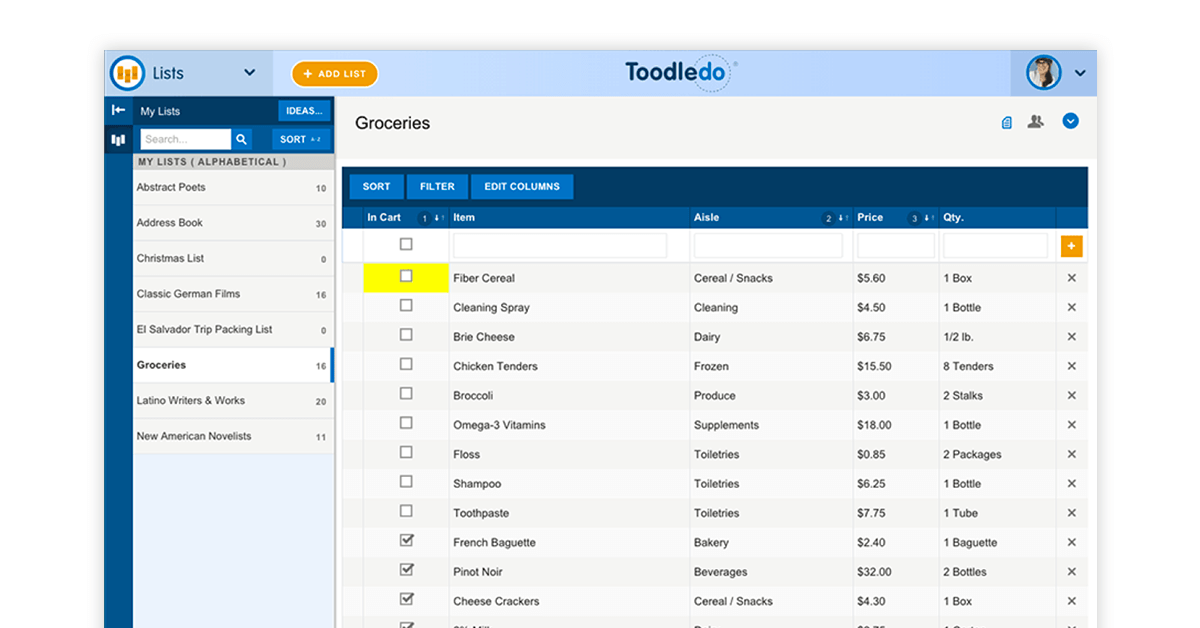Check the Chicken Tenders In Cart box
The image size is (1200, 628).
click(406, 364)
